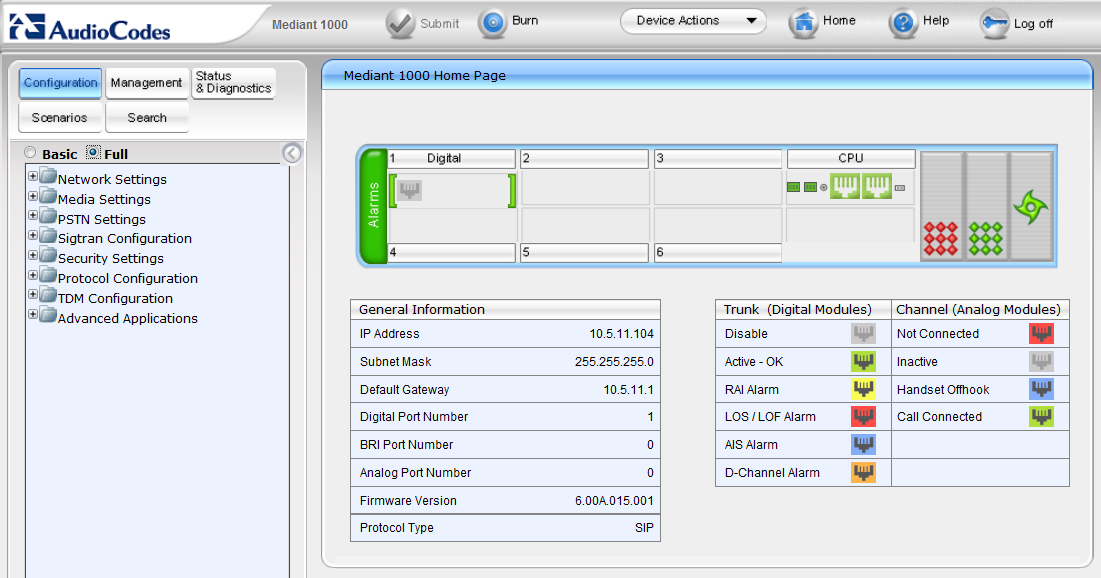Click the green fan status icon
1101x578 pixels.
pos(1029,207)
